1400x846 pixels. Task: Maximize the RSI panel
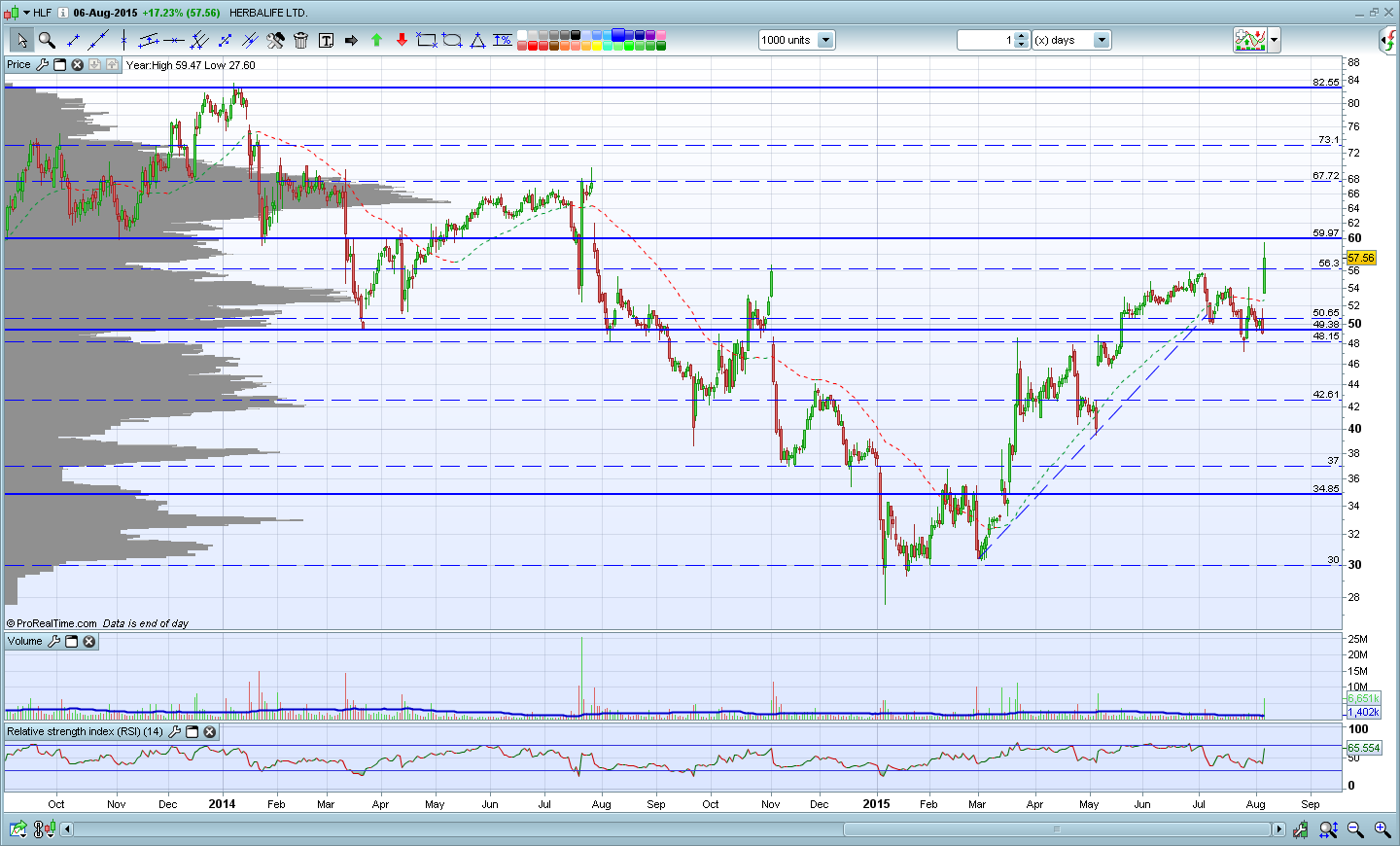click(192, 731)
